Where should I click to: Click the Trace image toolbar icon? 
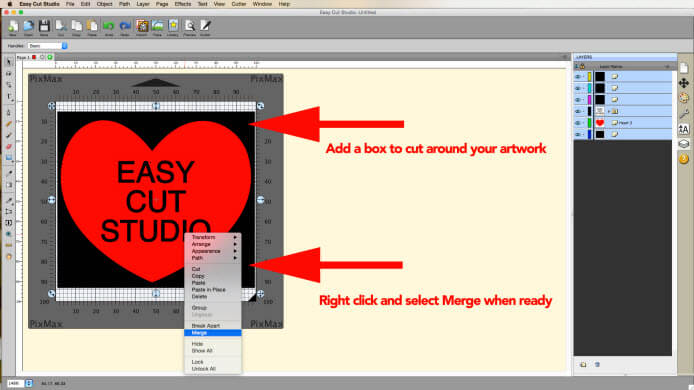coord(158,27)
